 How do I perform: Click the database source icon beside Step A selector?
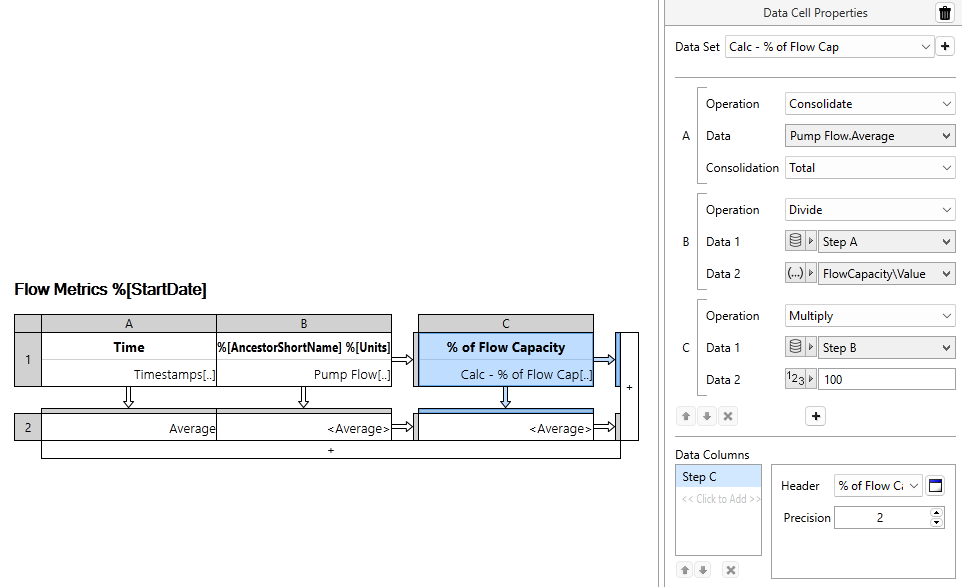795,241
